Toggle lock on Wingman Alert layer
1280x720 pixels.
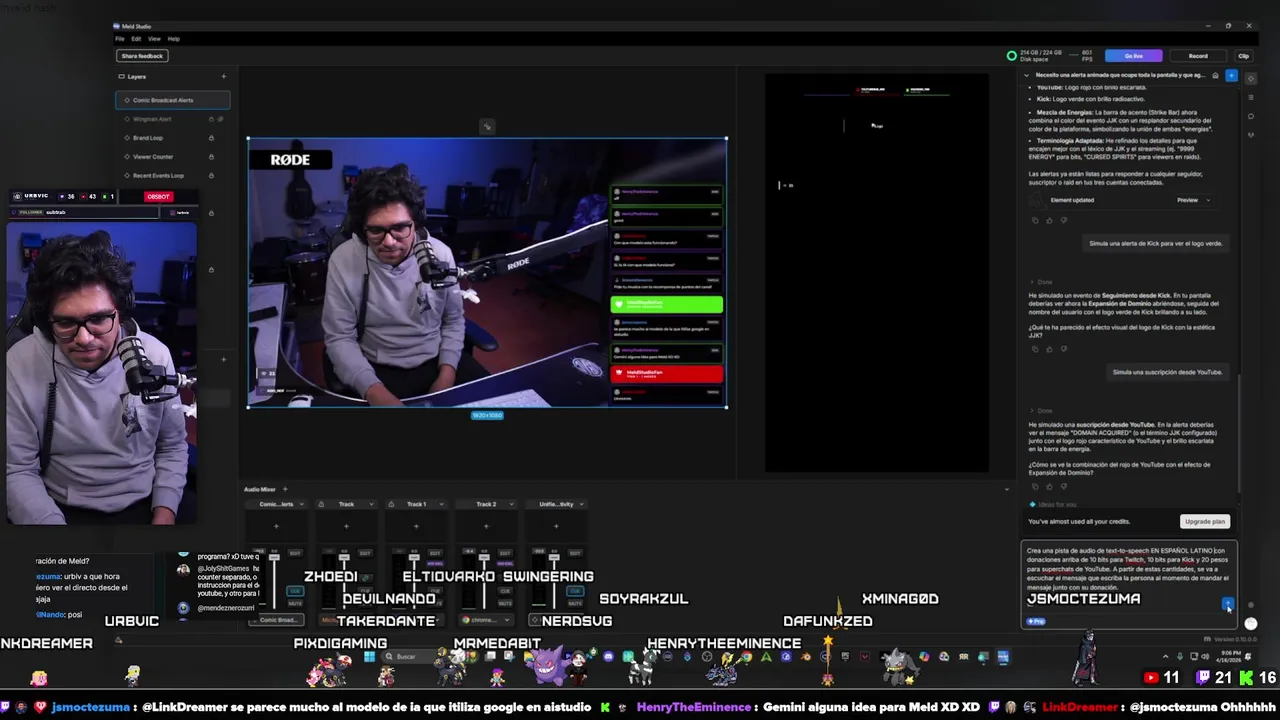(x=211, y=119)
